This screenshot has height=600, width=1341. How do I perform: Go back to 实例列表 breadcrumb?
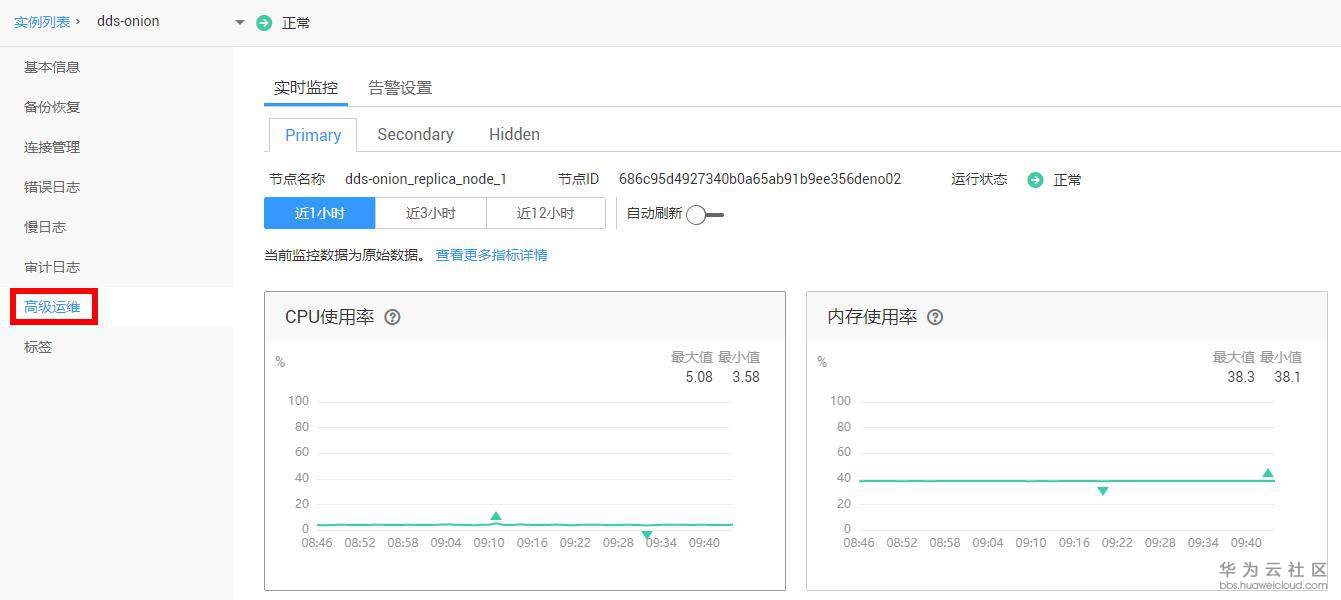point(42,21)
